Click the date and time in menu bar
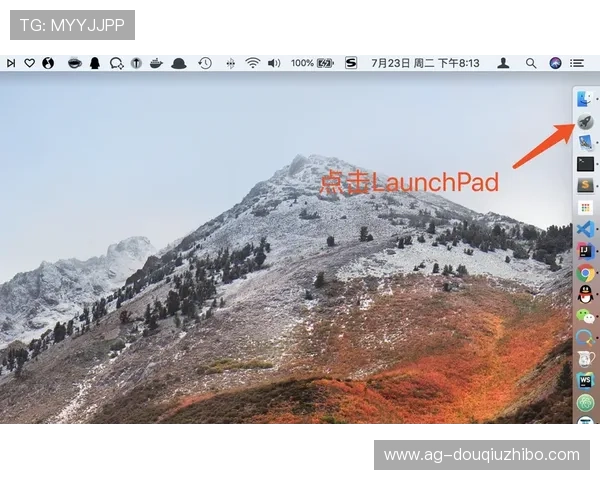Image resolution: width=600 pixels, height=480 pixels. [x=425, y=63]
